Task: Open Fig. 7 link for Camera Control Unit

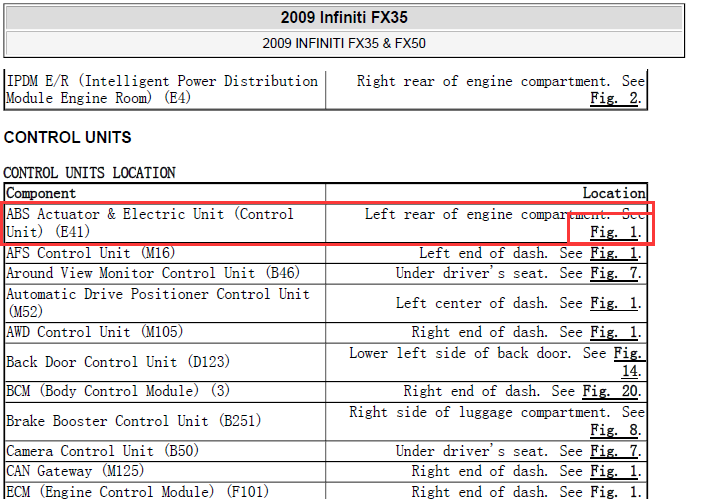Action: 615,451
